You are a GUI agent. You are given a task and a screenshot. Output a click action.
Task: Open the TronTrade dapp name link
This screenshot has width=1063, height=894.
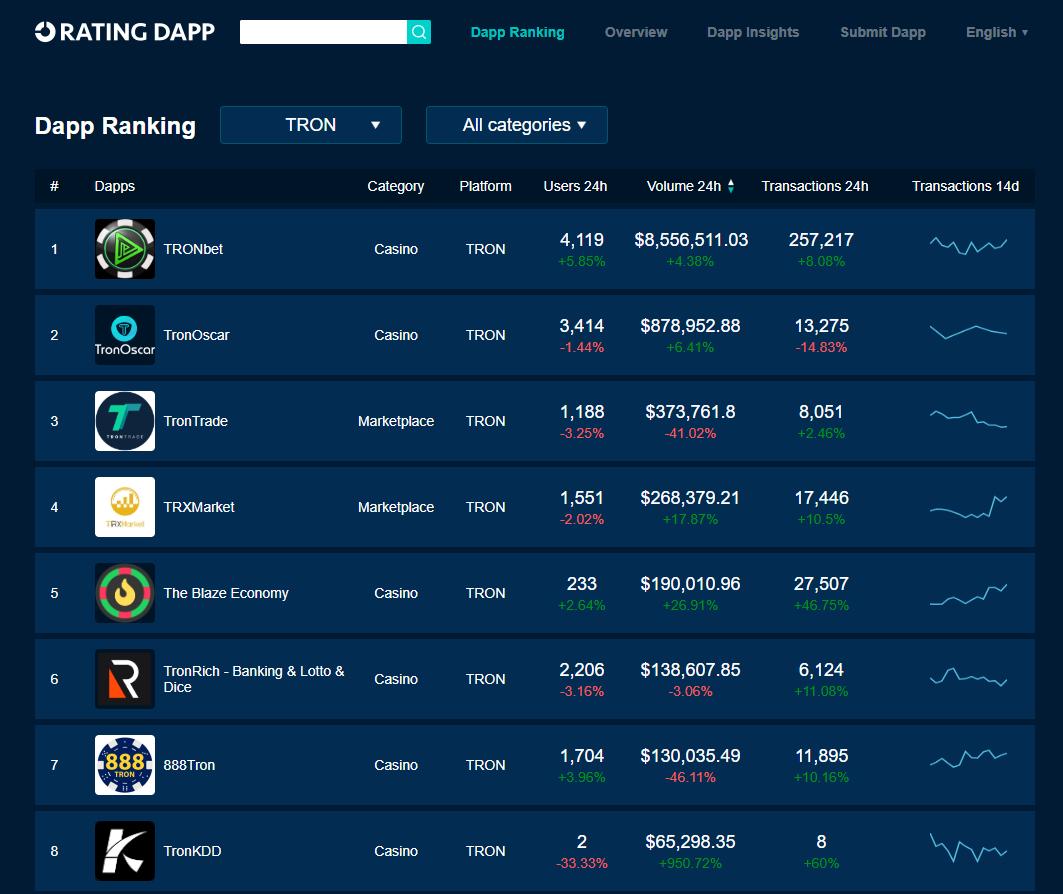(x=195, y=421)
